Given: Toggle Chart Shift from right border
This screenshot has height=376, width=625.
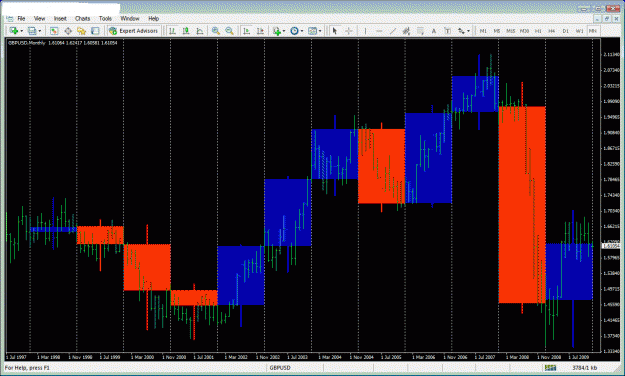Looking at the screenshot, I should click(x=260, y=31).
